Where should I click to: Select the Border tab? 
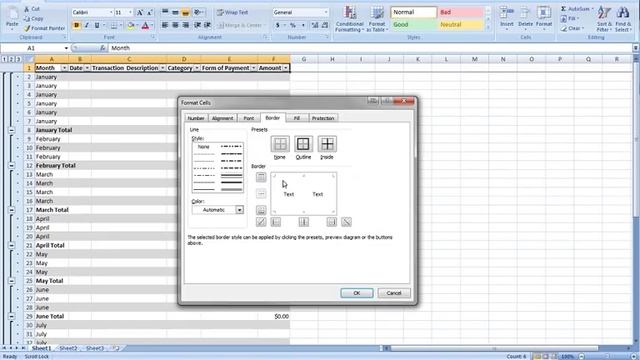pos(273,118)
